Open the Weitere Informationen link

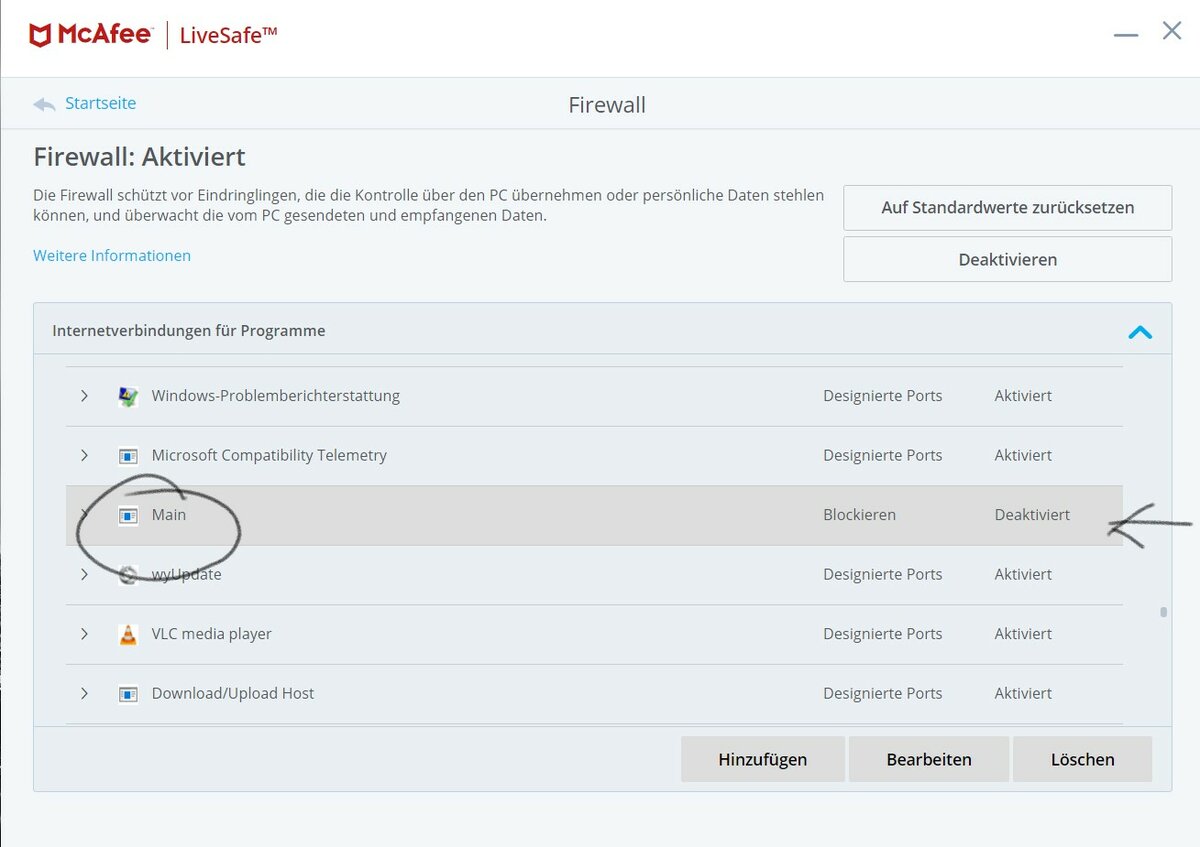click(112, 256)
